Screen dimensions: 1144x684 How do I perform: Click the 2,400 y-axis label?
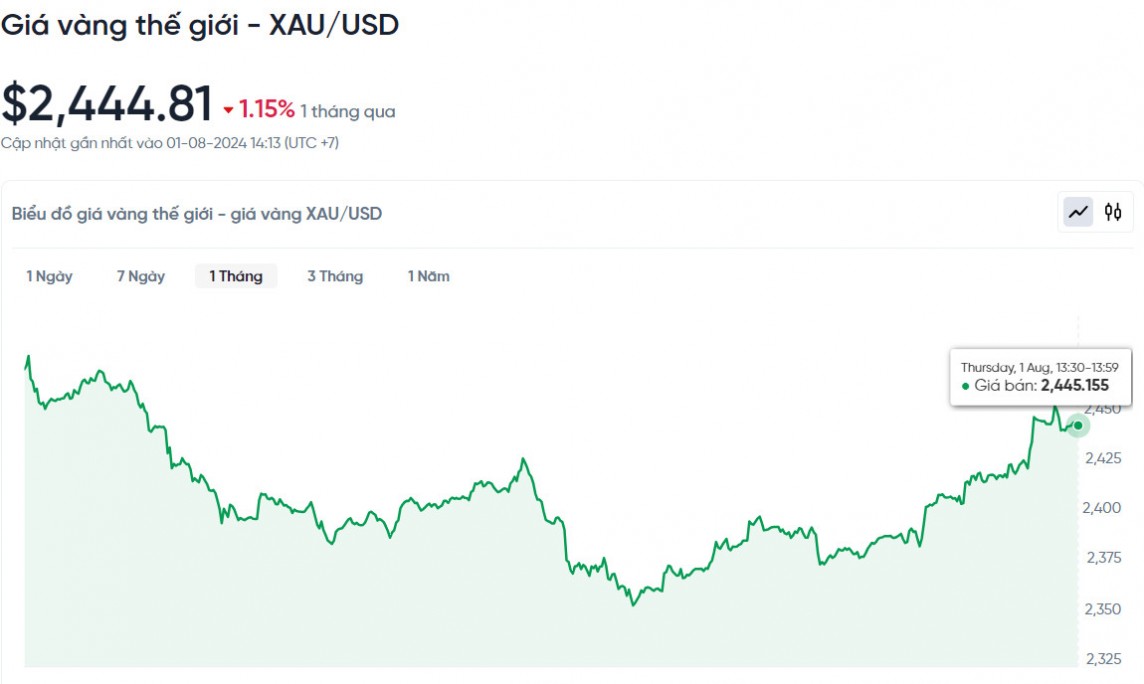point(1104,508)
